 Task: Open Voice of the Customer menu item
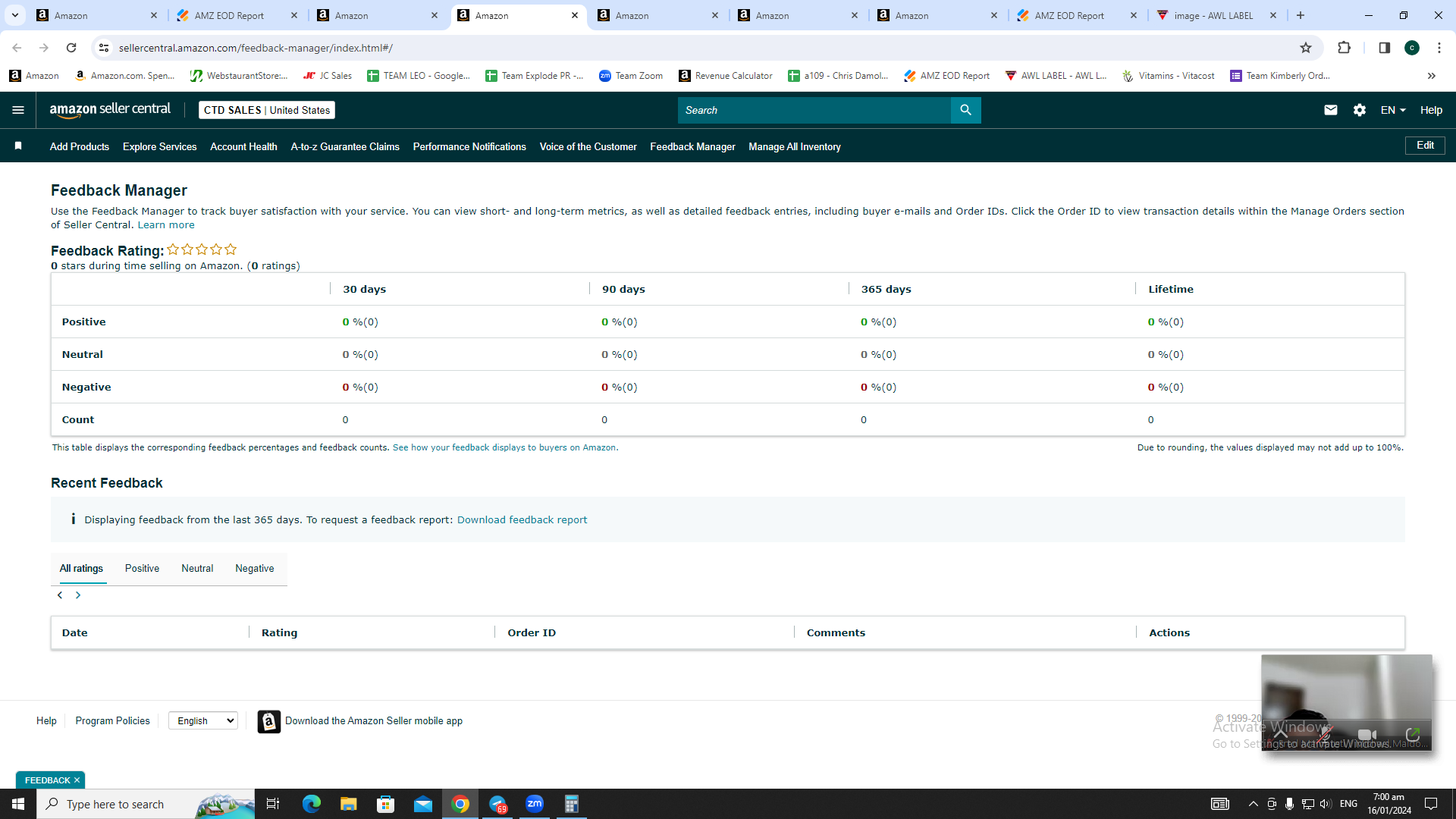tap(588, 146)
